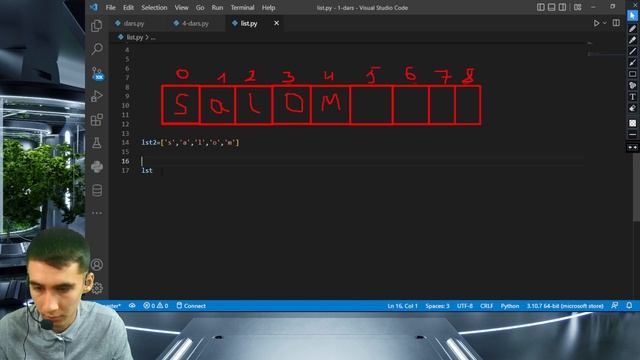Run the Python file with play button
Image resolution: width=640 pixels, height=360 pixels.
[596, 23]
